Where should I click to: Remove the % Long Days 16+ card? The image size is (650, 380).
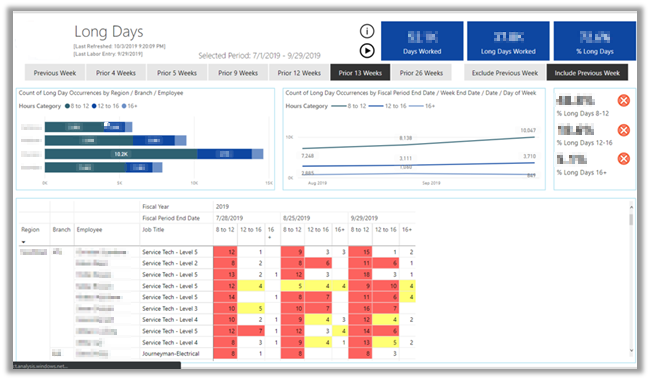(x=623, y=159)
